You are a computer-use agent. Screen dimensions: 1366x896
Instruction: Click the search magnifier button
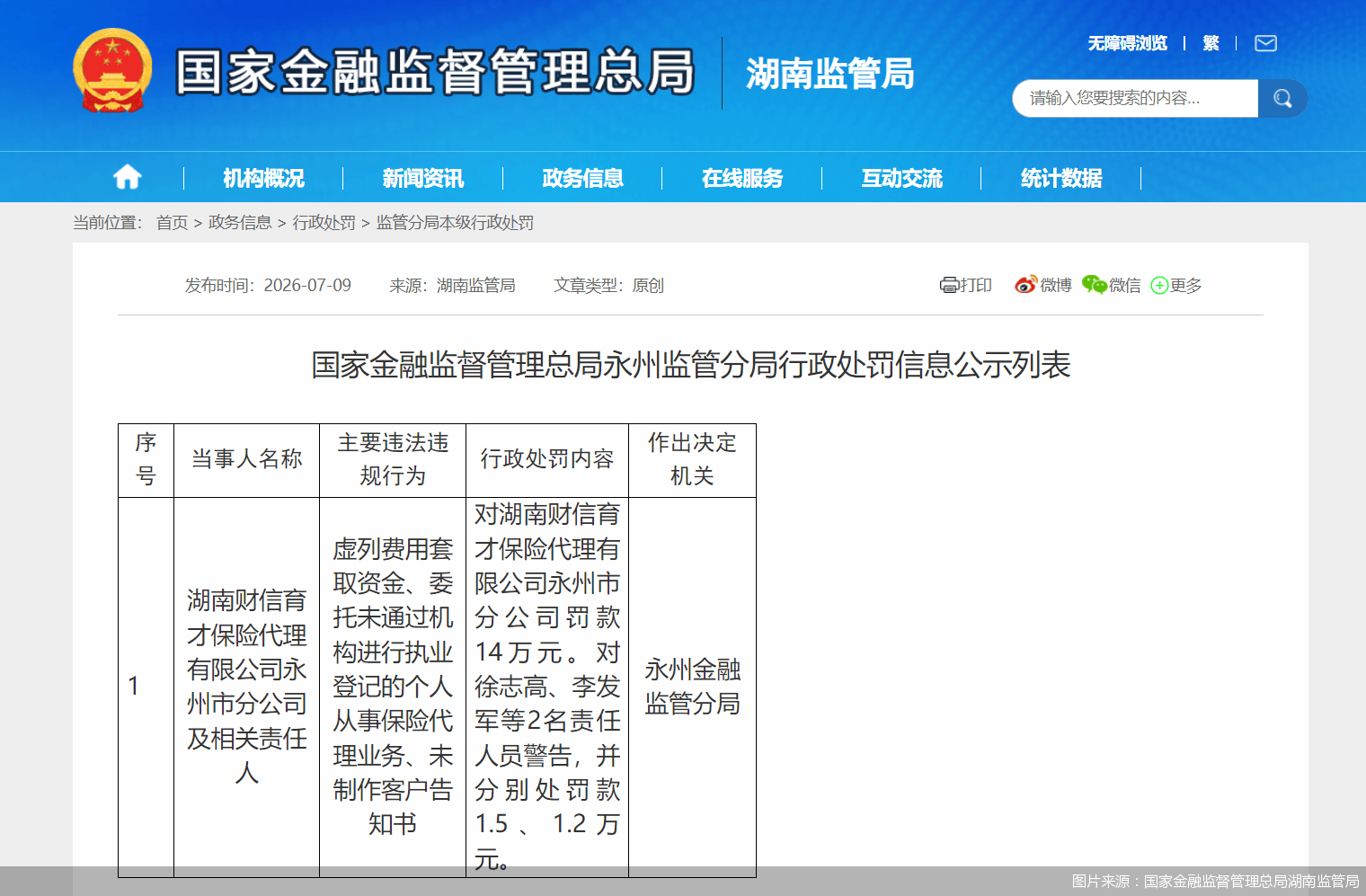[1282, 98]
